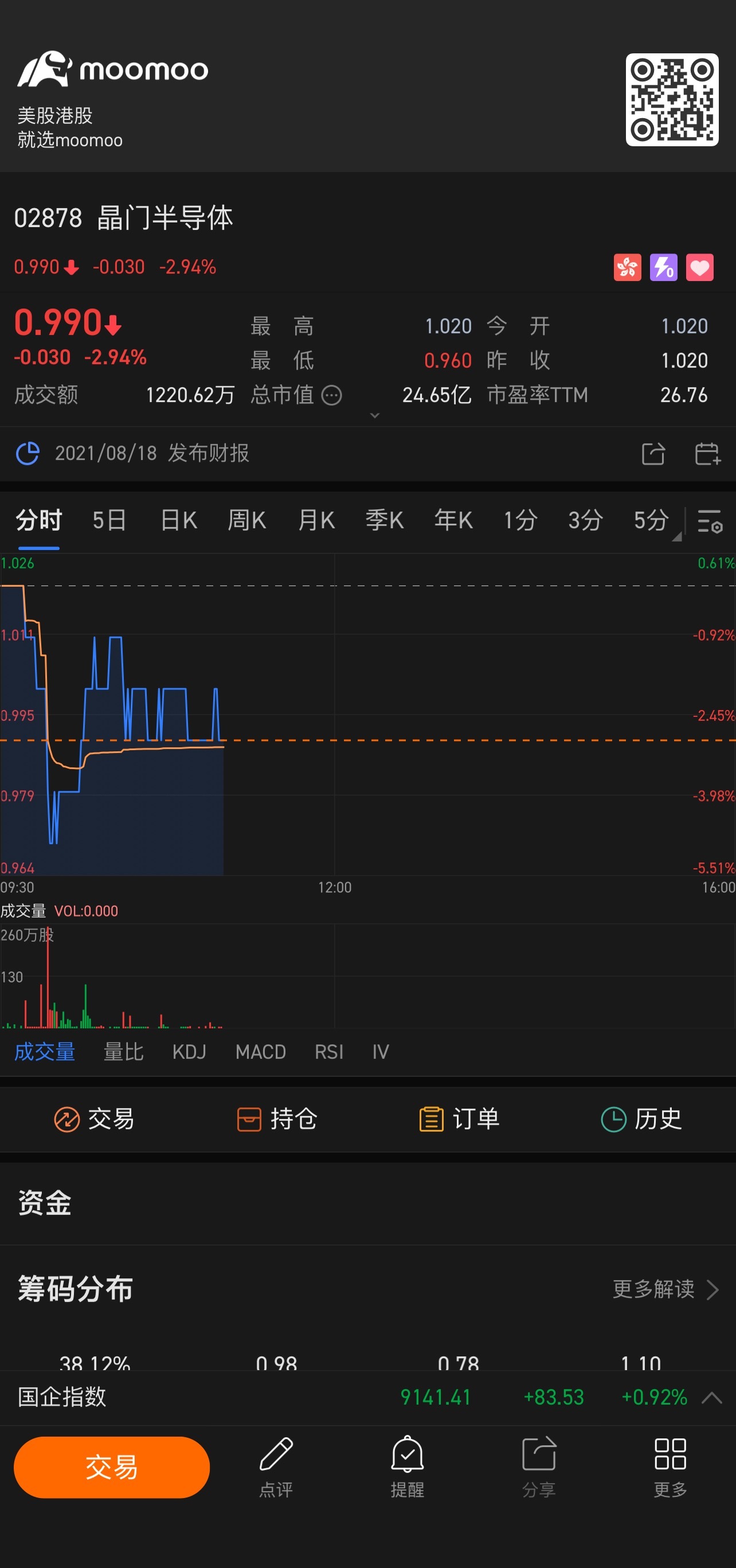
Task: Open the 持仓 positions shortcut
Action: point(277,1119)
